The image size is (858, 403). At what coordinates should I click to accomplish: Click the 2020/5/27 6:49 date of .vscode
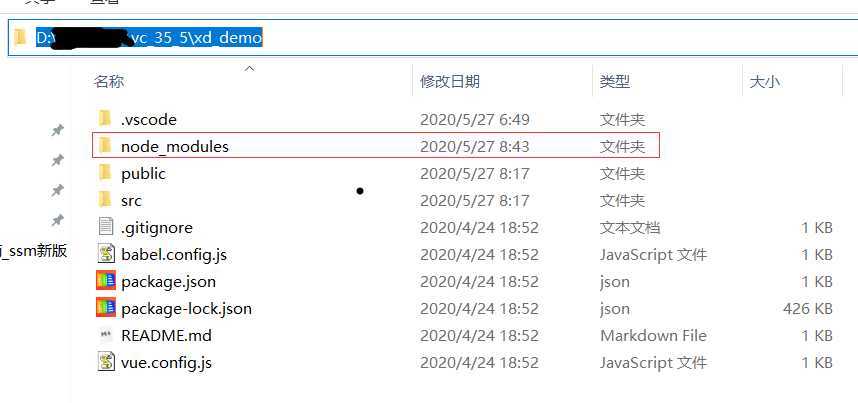[x=474, y=119]
